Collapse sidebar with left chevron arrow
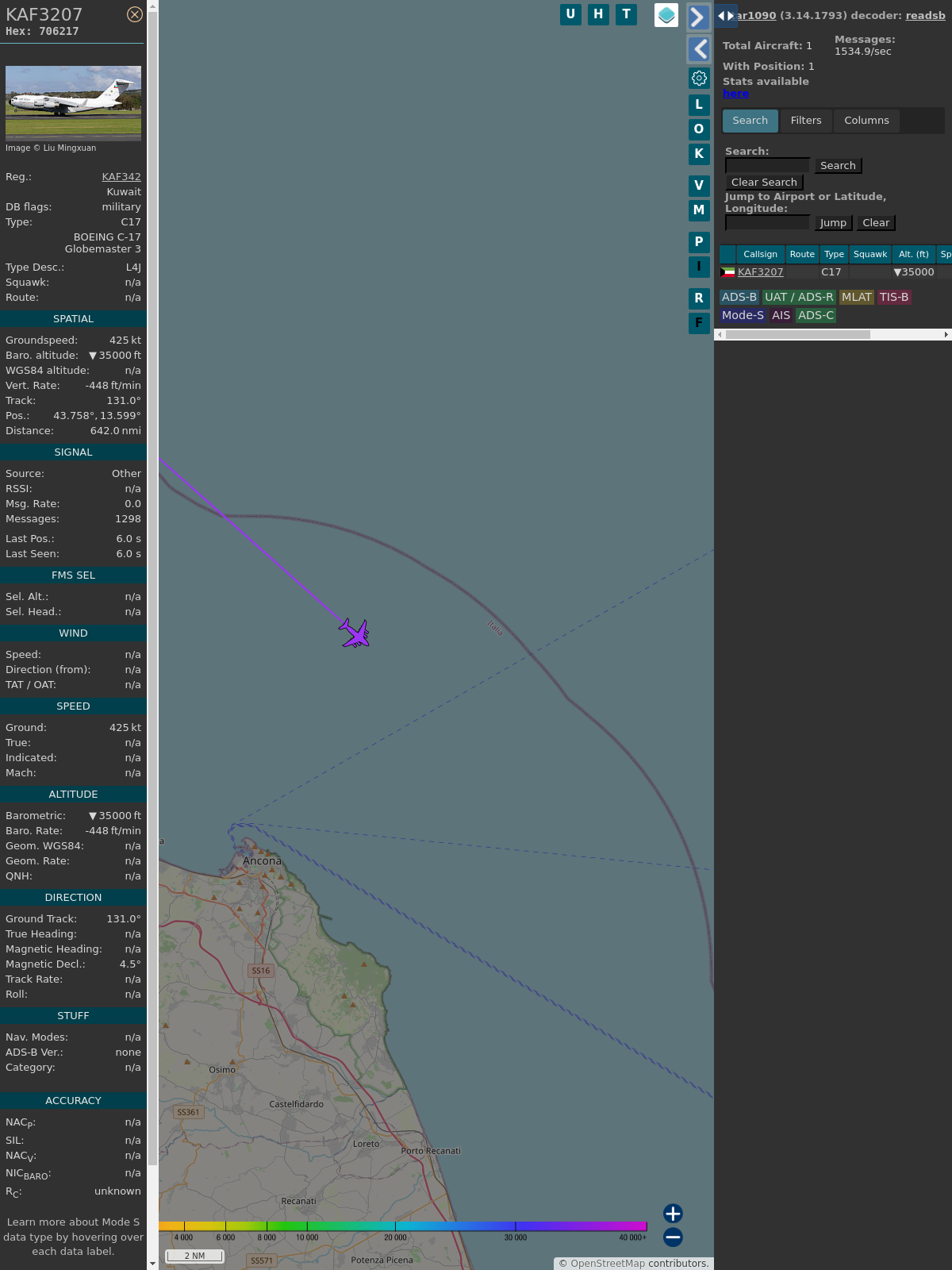 698,49
